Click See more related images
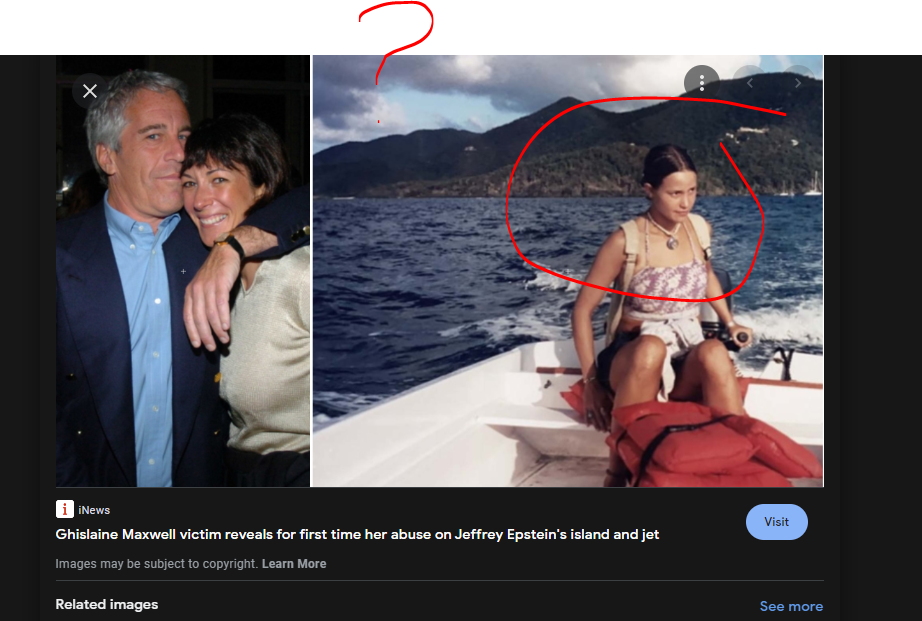 coord(791,606)
